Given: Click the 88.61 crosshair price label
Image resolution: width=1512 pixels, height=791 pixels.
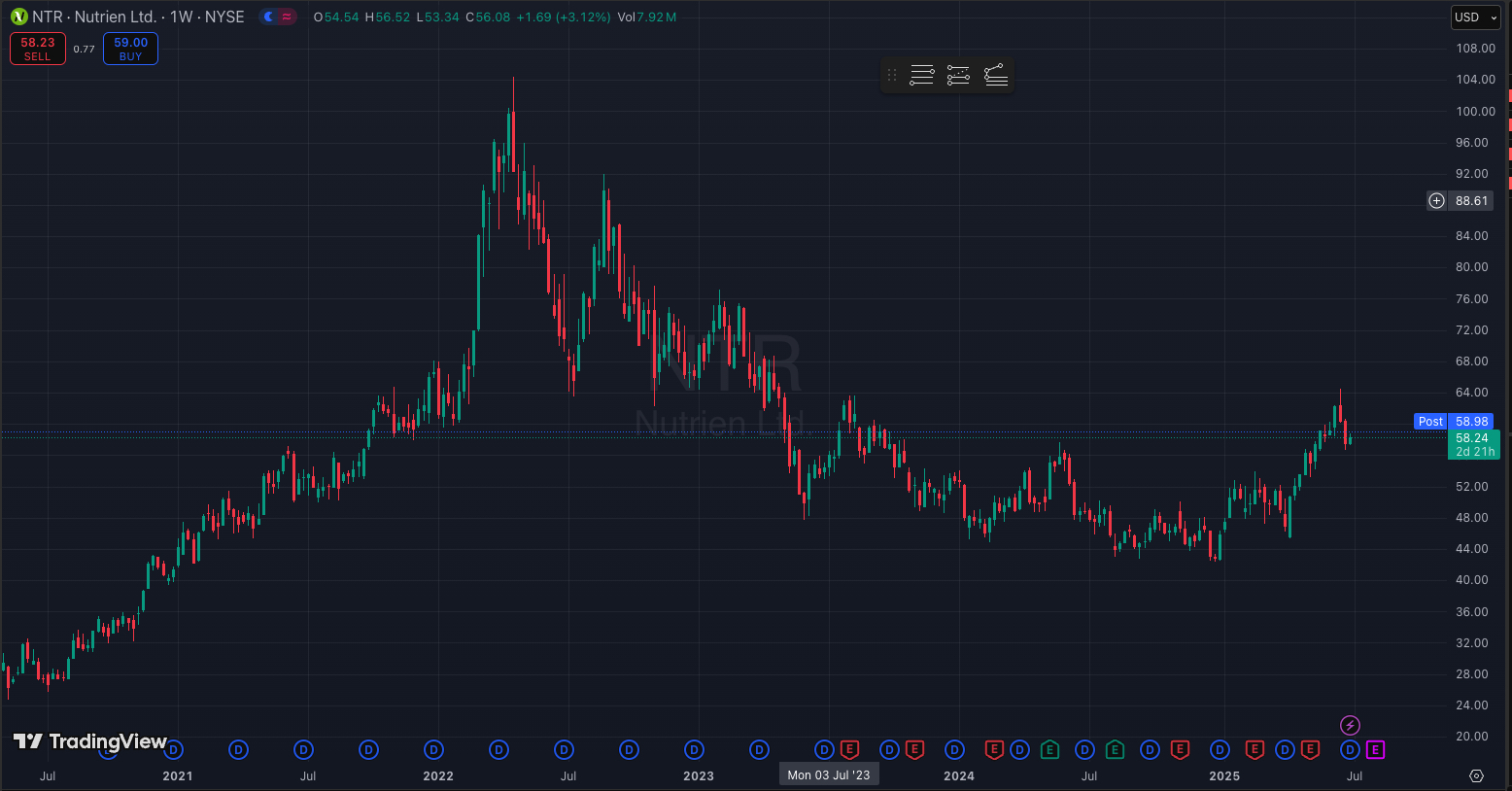Looking at the screenshot, I should pos(1471,201).
